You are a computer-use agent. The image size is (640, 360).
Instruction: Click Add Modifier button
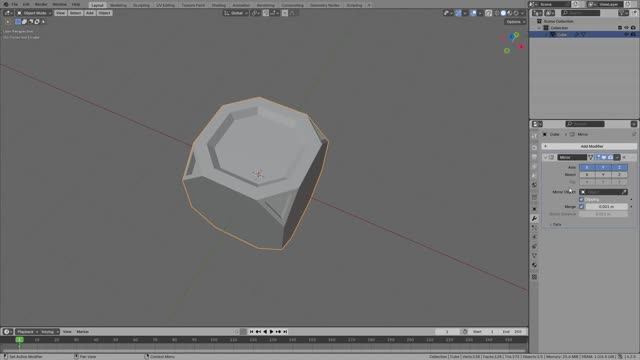point(589,146)
